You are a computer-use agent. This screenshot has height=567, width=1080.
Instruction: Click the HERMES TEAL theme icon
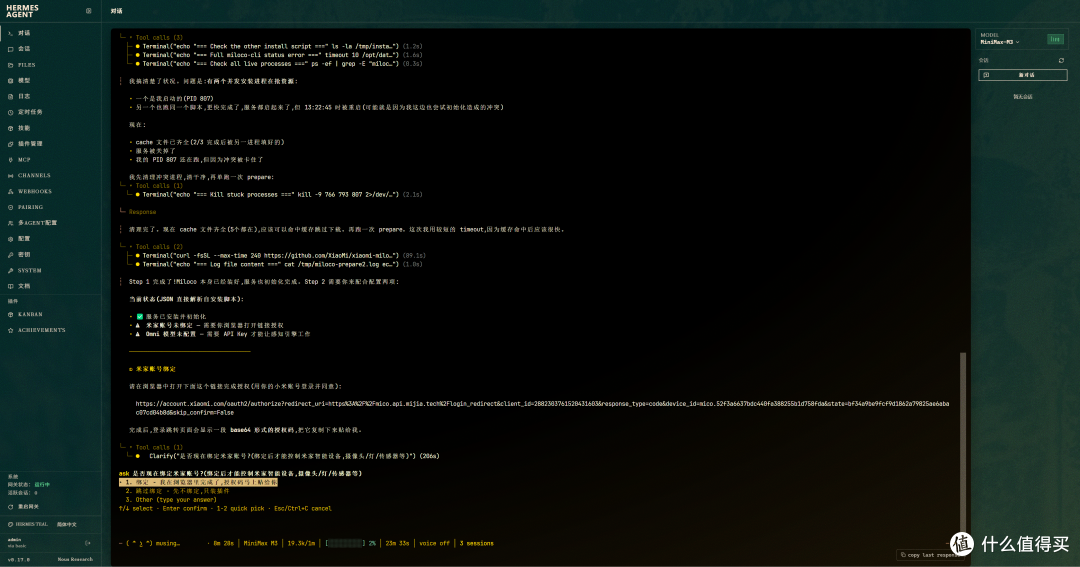click(10, 524)
